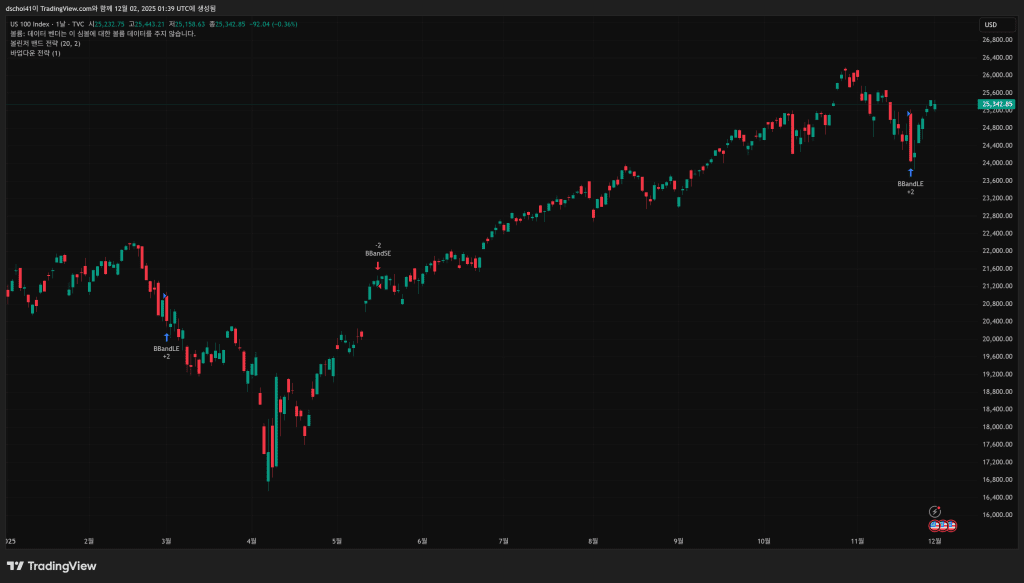1024x583 pixels.
Task: Click the middle US flag event icon
Action: pos(942,524)
